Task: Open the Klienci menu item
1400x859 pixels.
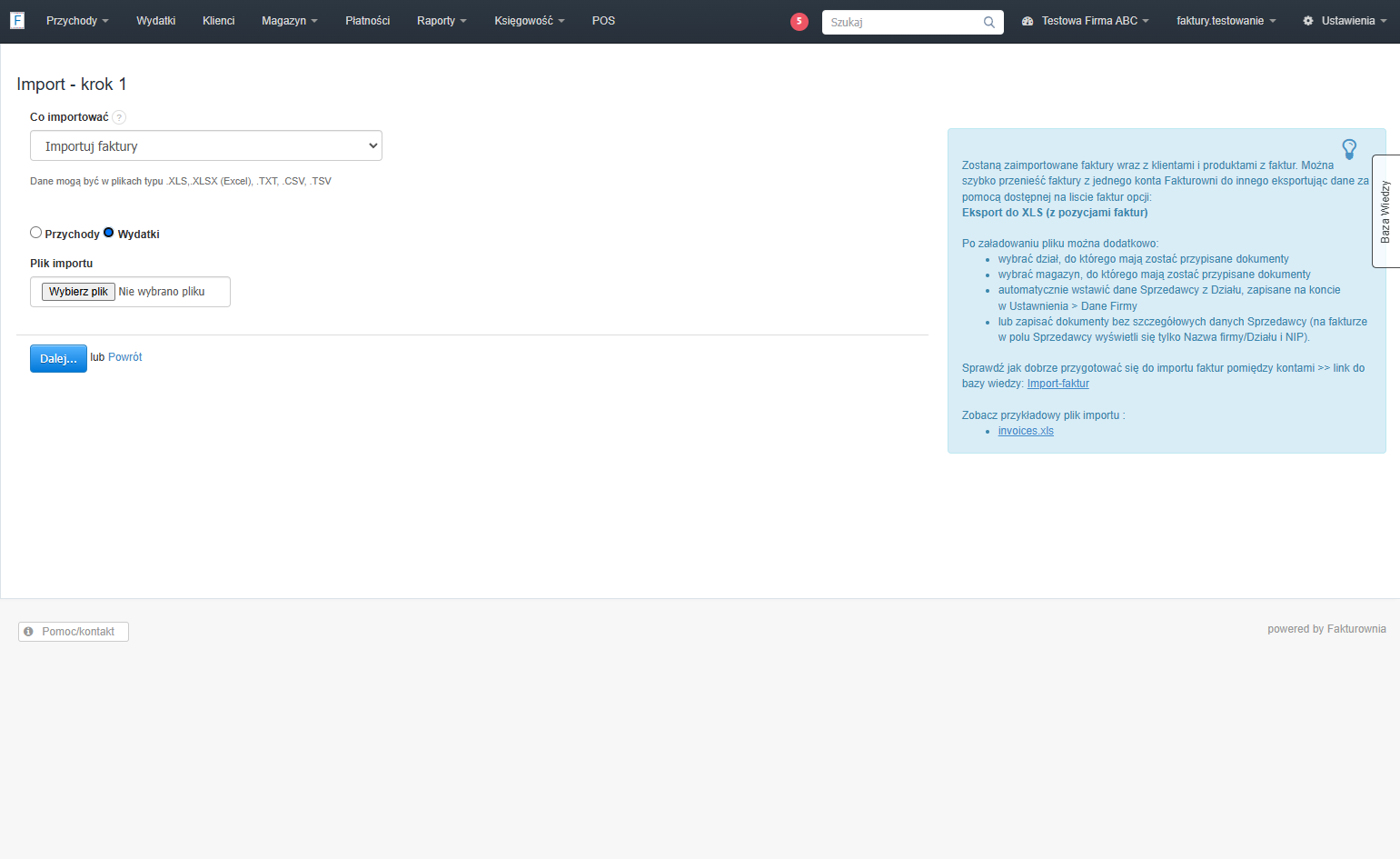Action: pyautogui.click(x=219, y=21)
